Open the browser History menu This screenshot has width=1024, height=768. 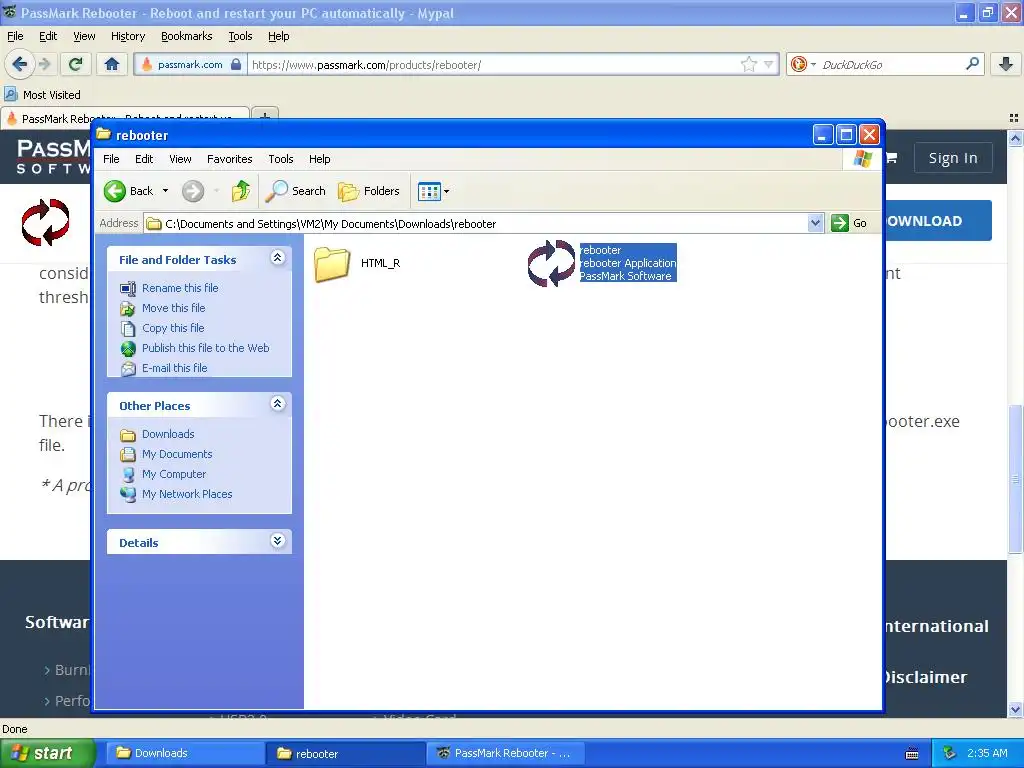pos(127,36)
